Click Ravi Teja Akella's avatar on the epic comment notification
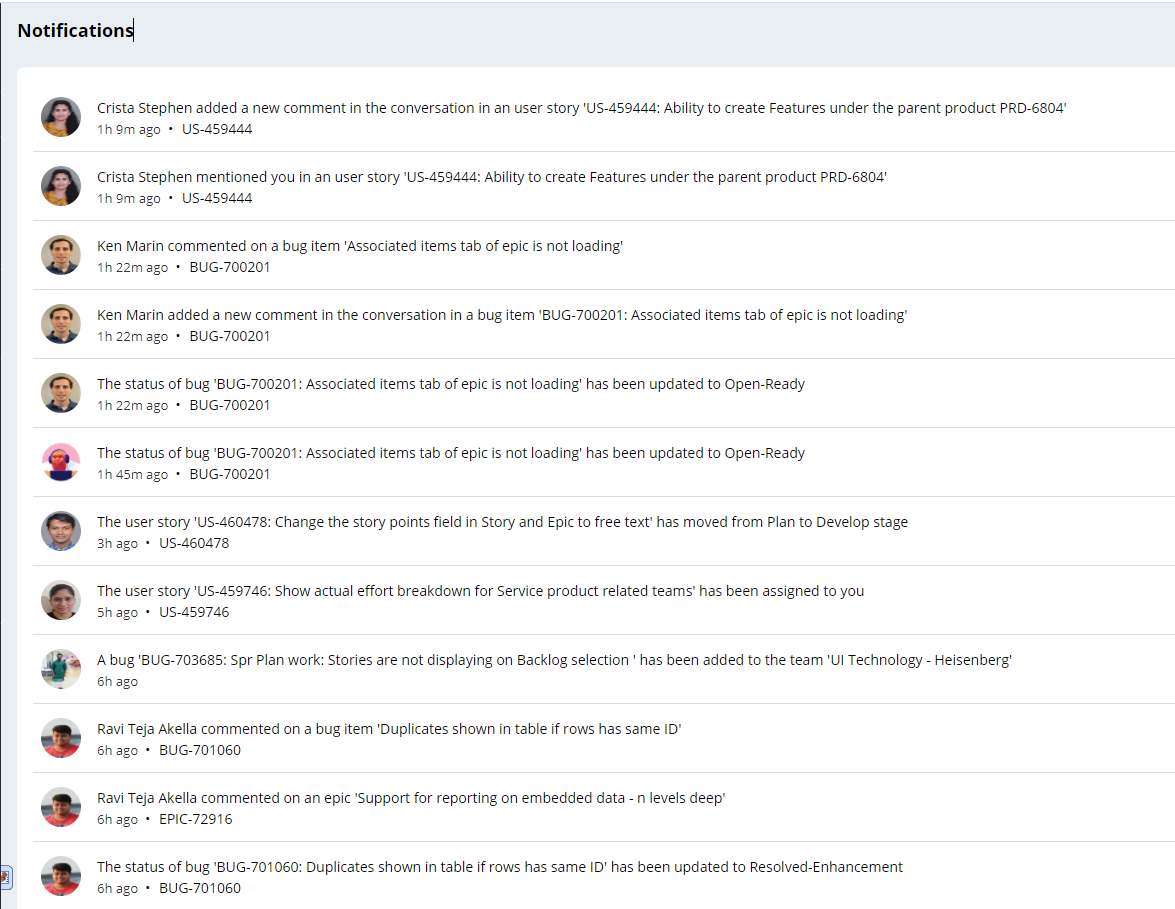 coord(61,806)
